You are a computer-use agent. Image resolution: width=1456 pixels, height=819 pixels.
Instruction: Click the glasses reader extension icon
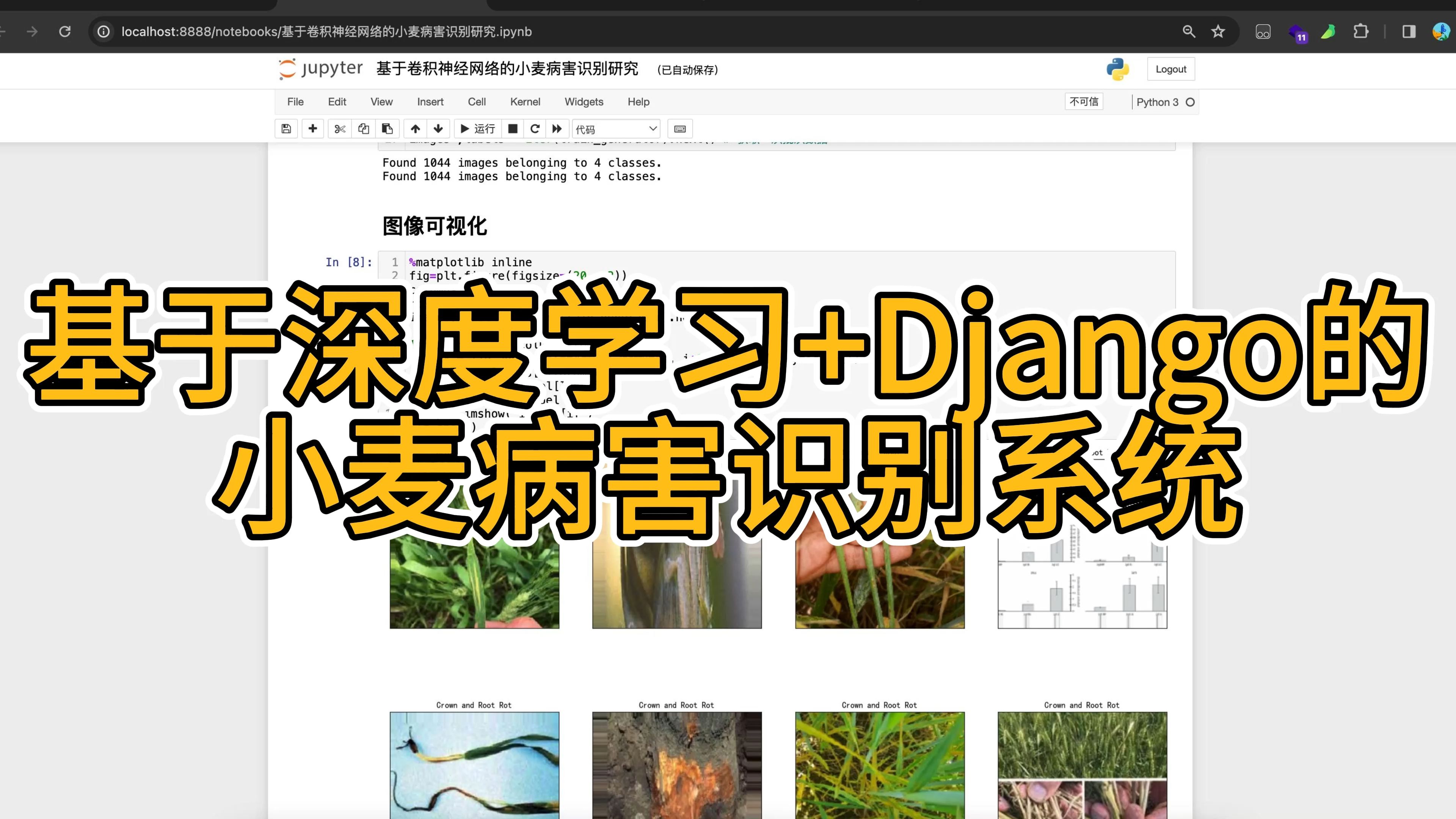coord(1263,31)
